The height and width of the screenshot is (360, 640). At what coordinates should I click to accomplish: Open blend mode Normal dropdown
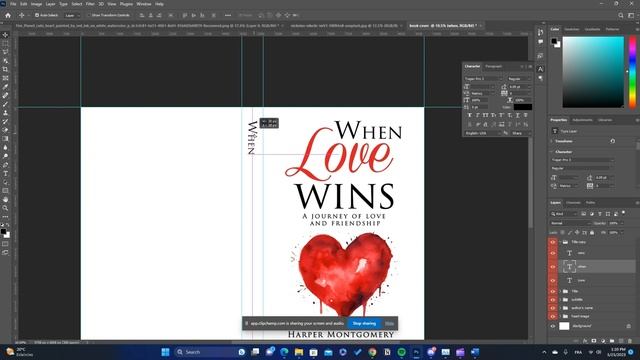point(570,223)
